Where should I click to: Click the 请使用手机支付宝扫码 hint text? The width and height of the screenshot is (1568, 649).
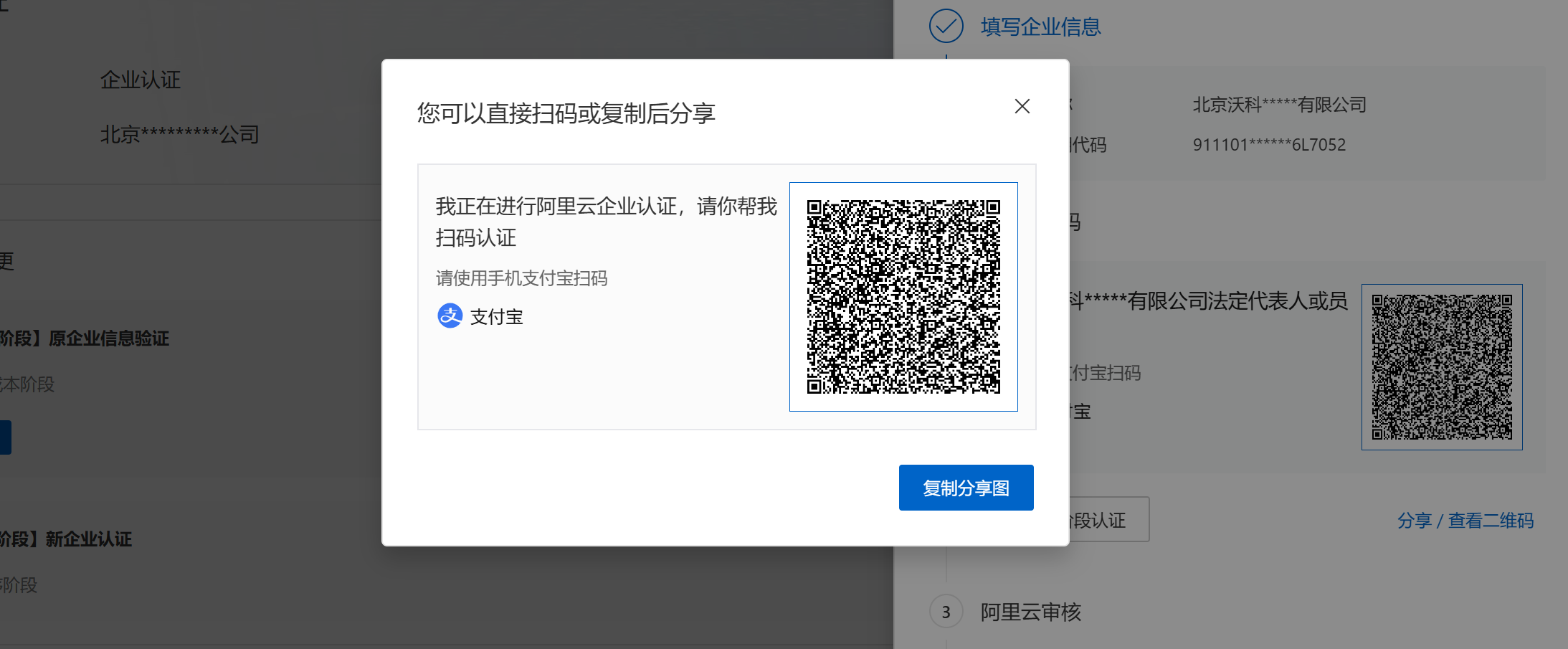click(521, 278)
